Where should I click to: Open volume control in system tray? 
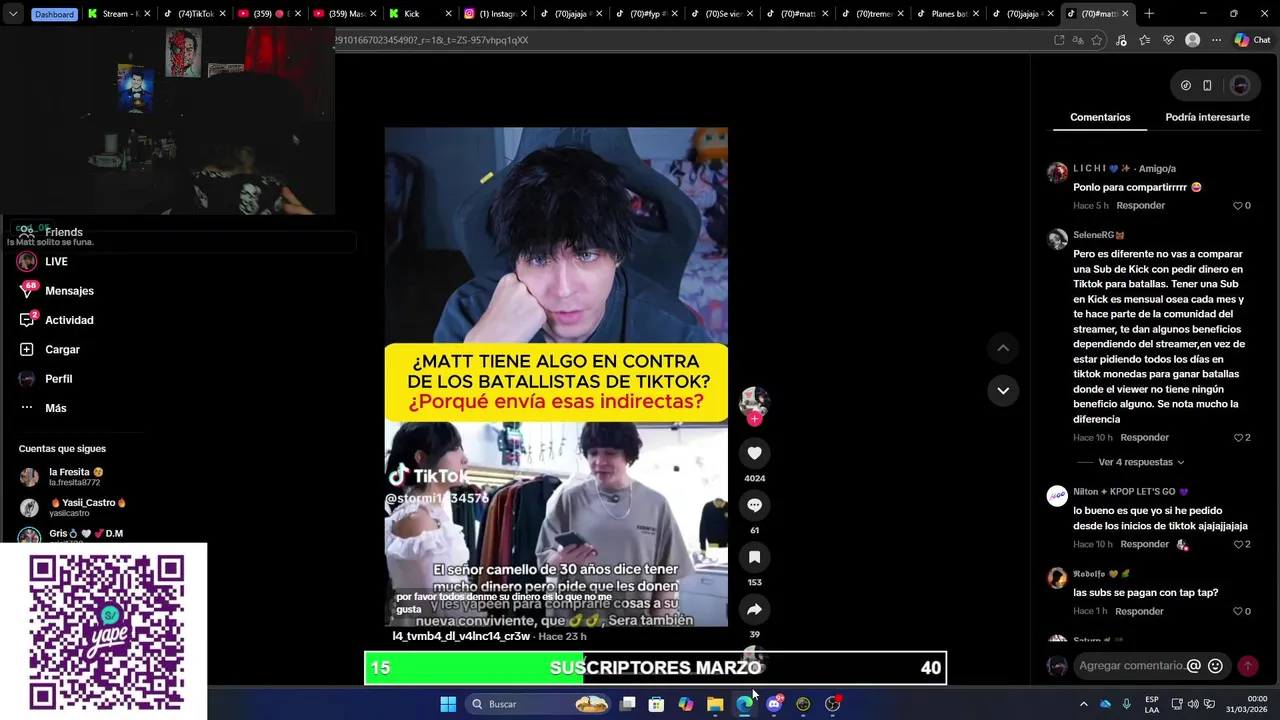click(x=1192, y=704)
